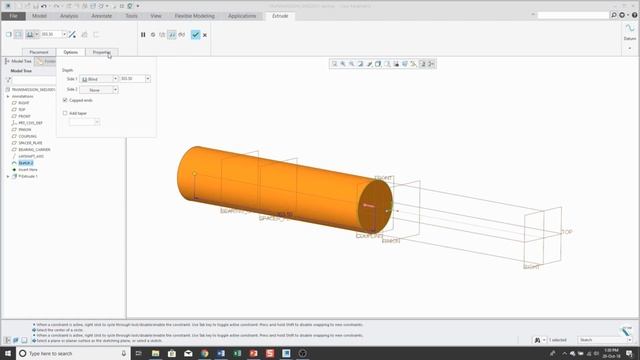Click the command search input box

tap(573, 16)
